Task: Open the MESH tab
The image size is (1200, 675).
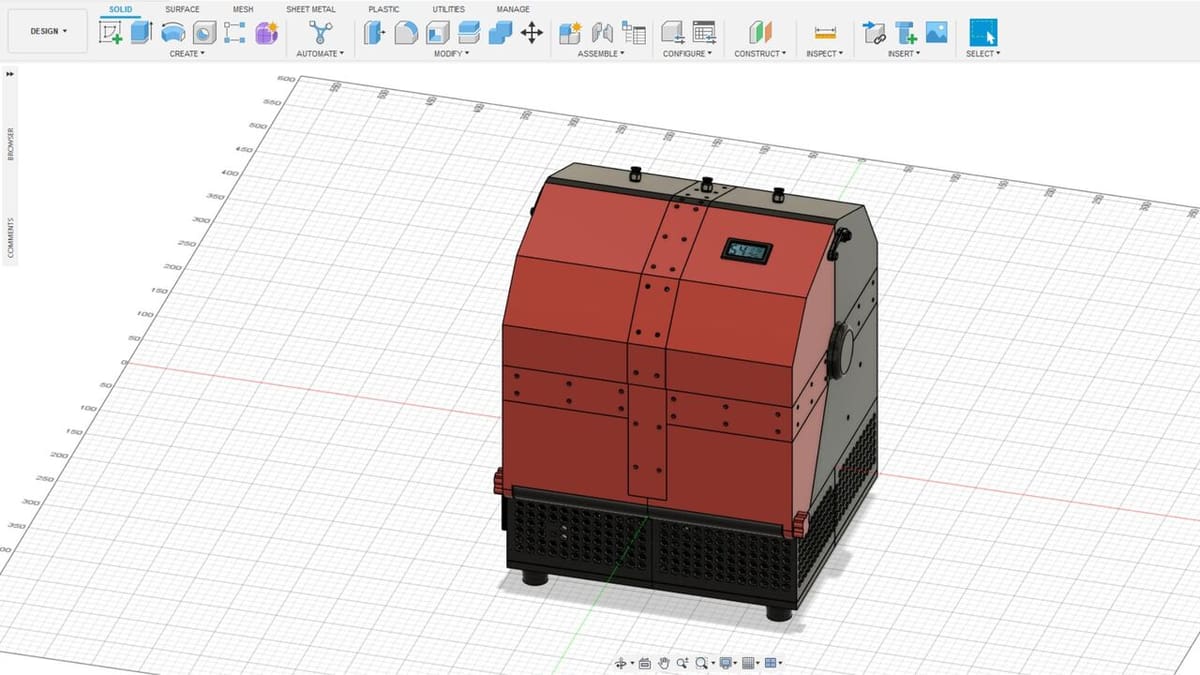Action: (243, 9)
